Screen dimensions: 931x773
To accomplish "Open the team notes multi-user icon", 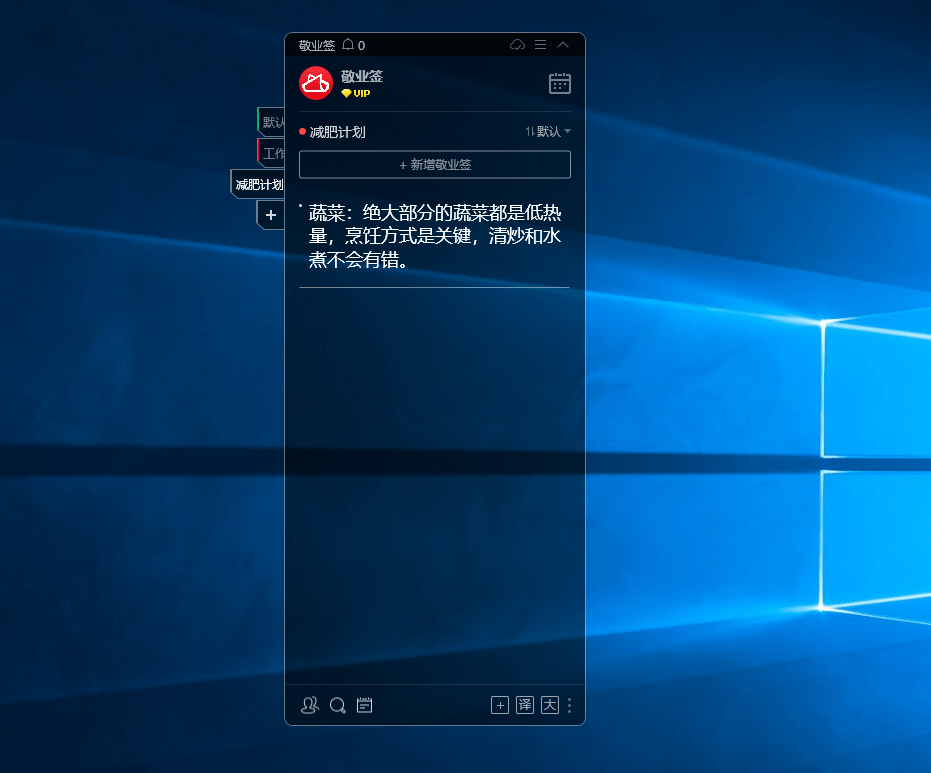I will pos(309,705).
